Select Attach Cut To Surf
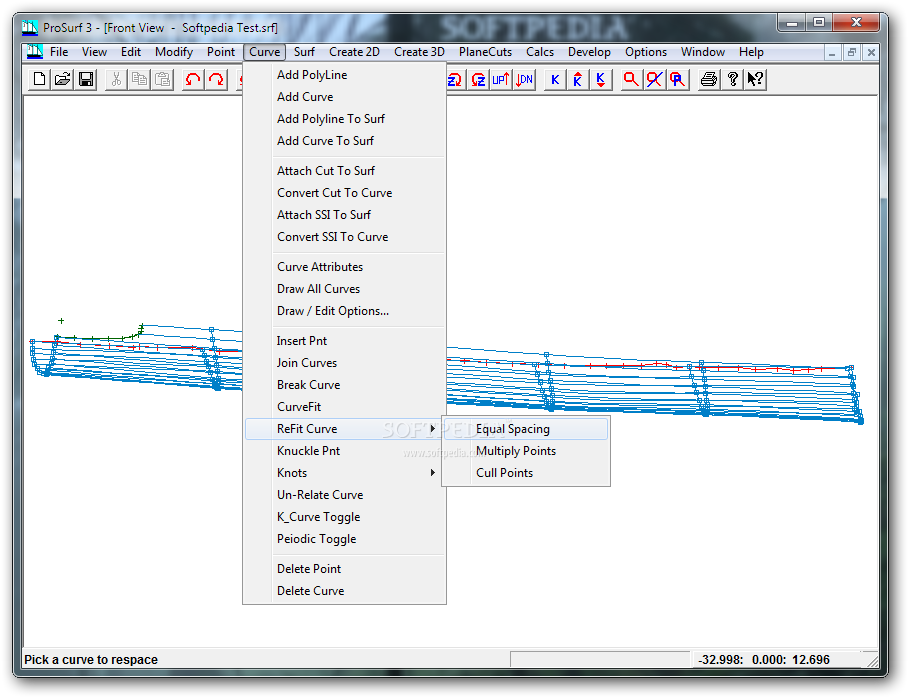909x698 pixels. click(344, 171)
